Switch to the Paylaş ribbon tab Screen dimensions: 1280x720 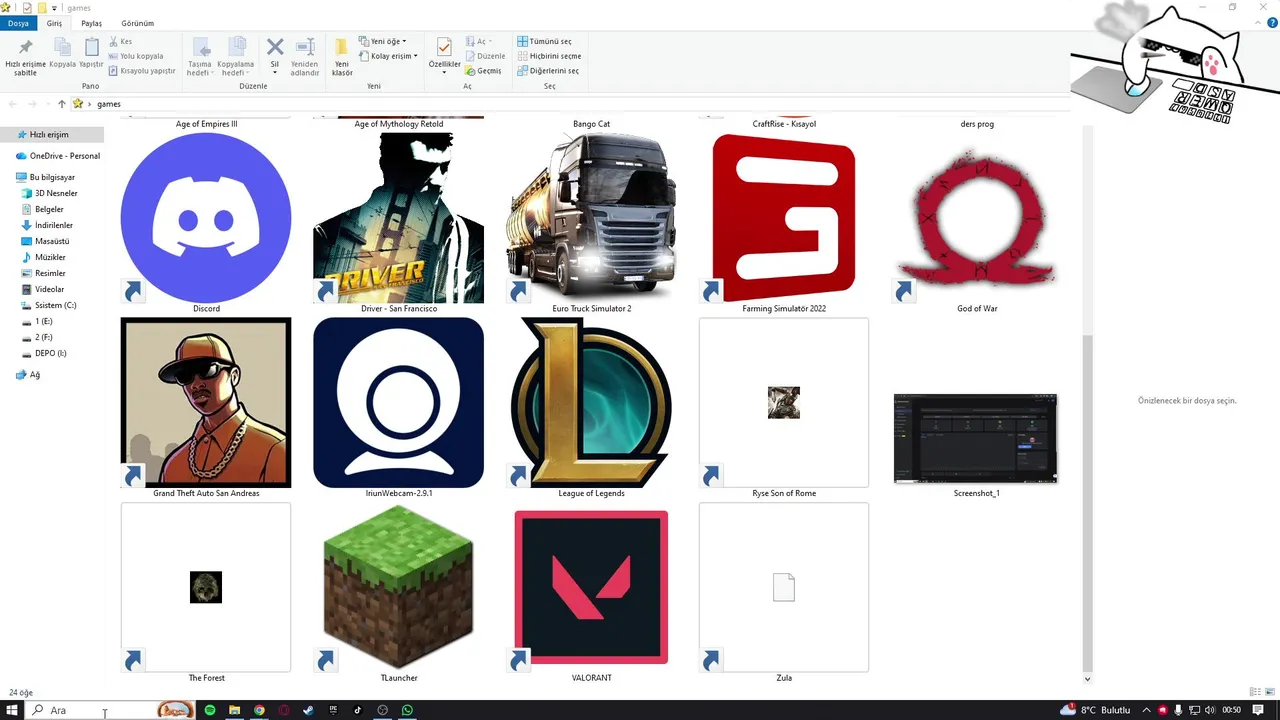pos(91,23)
